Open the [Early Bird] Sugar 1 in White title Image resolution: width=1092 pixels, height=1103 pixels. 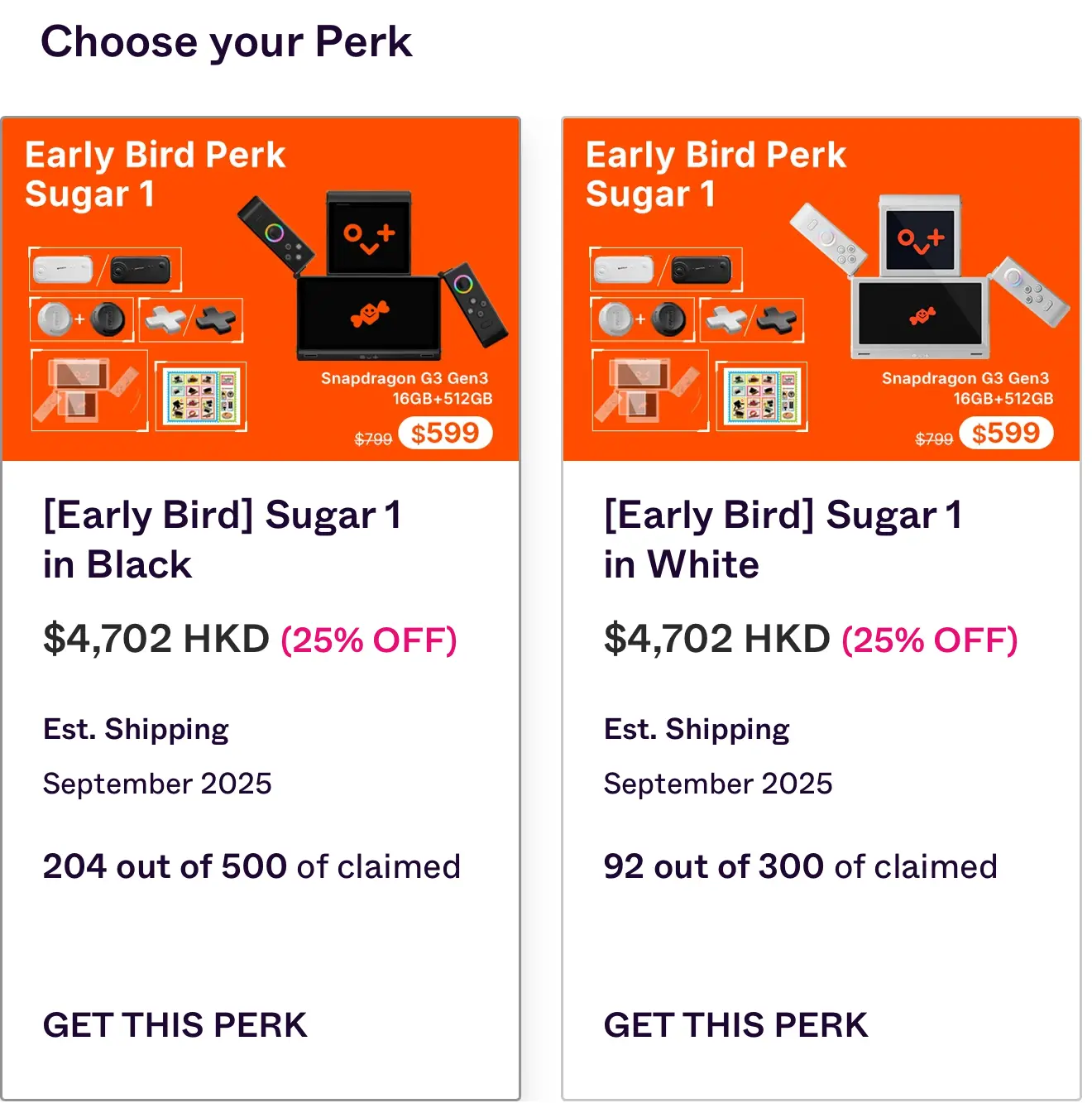783,540
